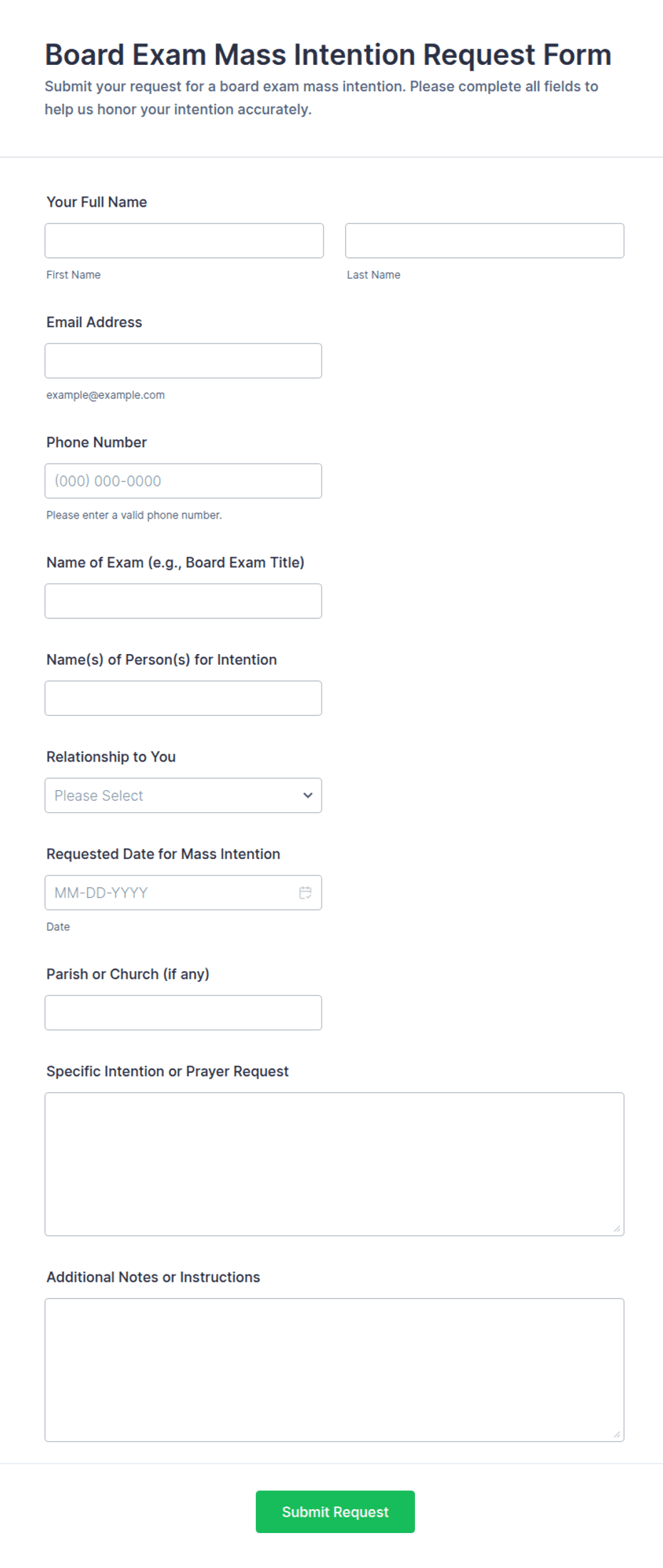Viewport: 663px width, 1568px height.
Task: Focus the Last Name input field
Action: [485, 241]
